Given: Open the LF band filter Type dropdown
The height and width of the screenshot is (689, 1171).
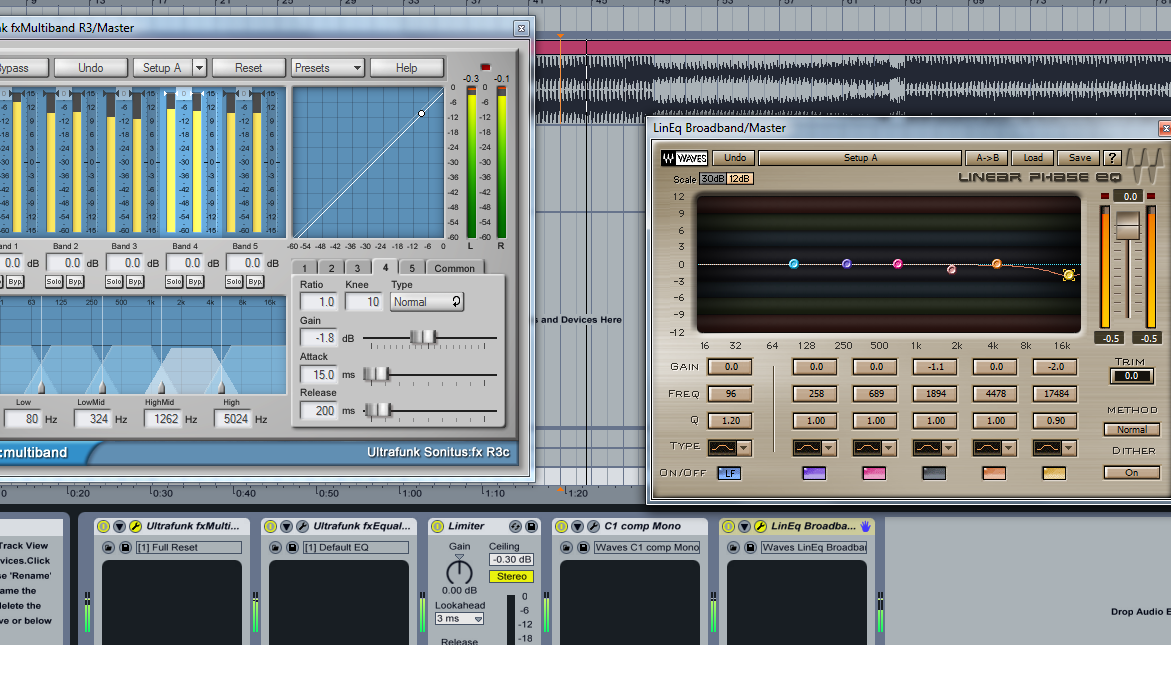Looking at the screenshot, I should (x=730, y=448).
